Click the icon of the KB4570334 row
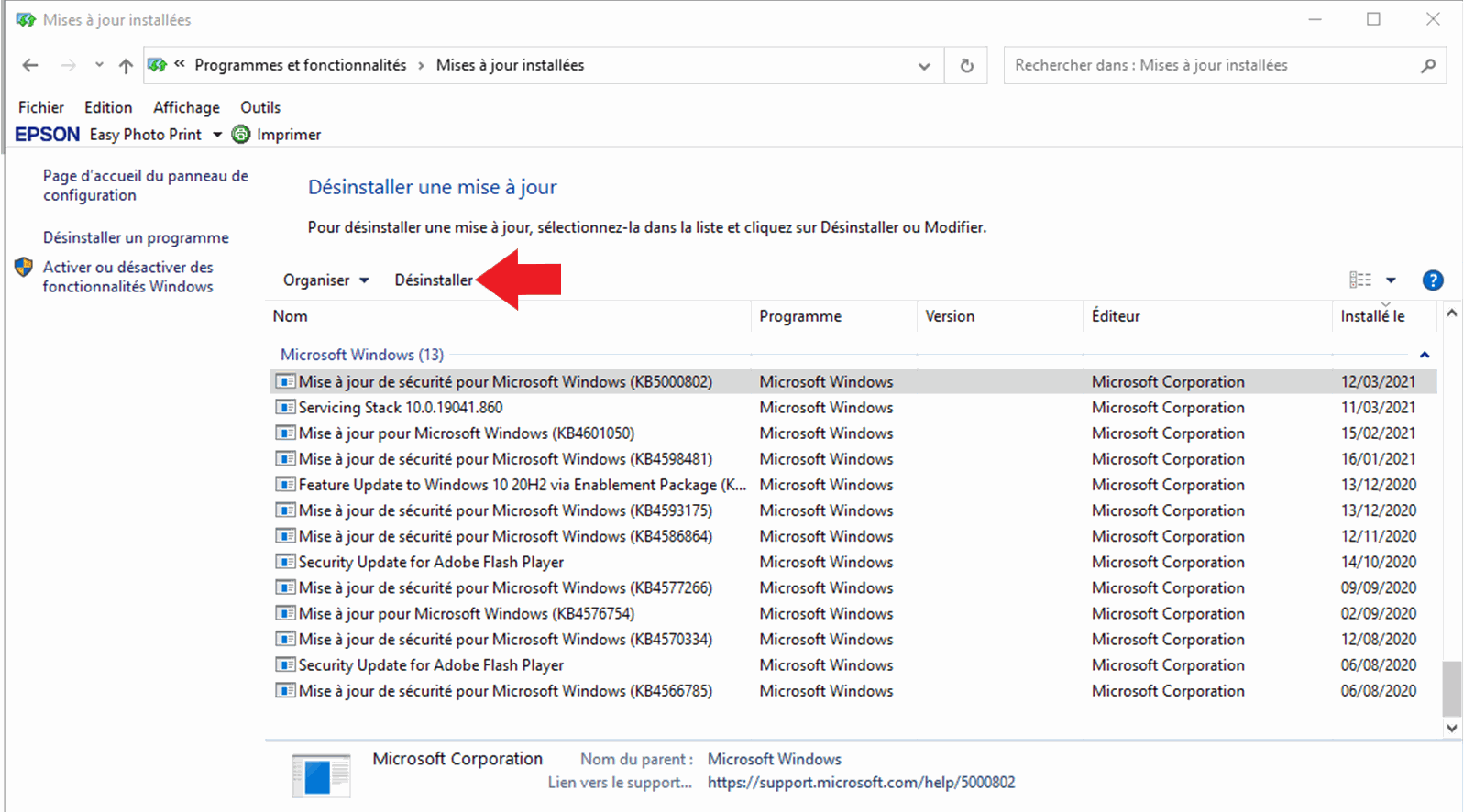The width and height of the screenshot is (1464, 812). (285, 639)
